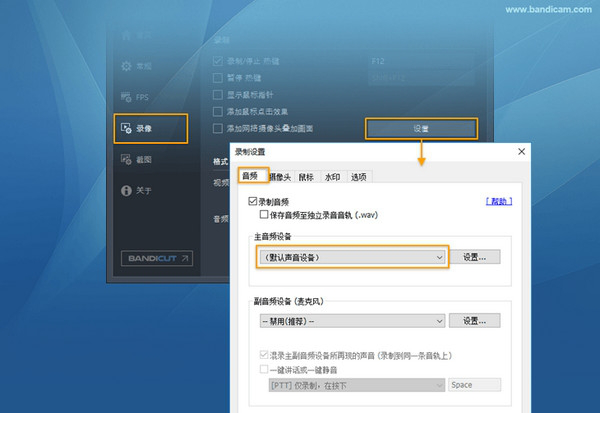Viewport: 600px width, 429px height.
Task: Click the 设置 button in the 录像 panel
Action: pyautogui.click(x=421, y=129)
